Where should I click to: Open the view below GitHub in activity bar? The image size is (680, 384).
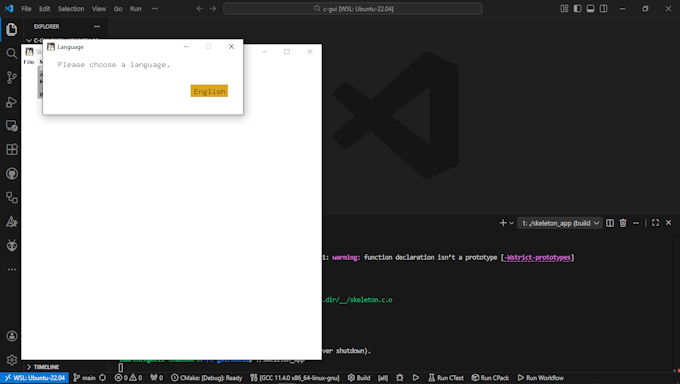[12, 198]
